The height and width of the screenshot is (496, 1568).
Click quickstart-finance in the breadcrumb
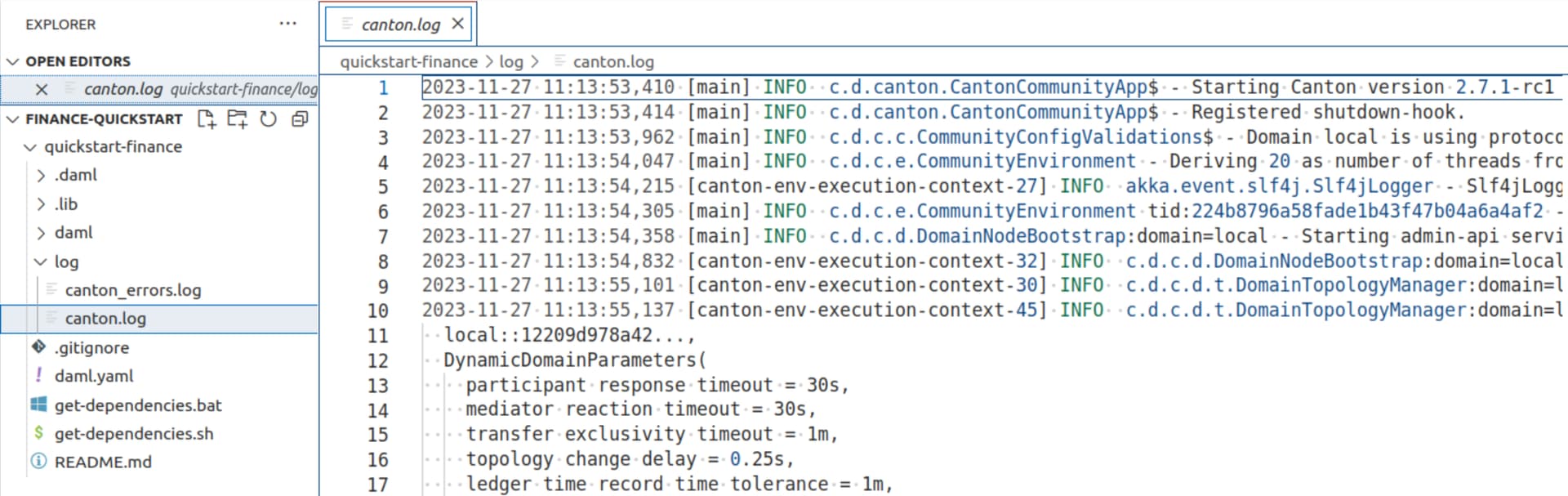pyautogui.click(x=408, y=62)
